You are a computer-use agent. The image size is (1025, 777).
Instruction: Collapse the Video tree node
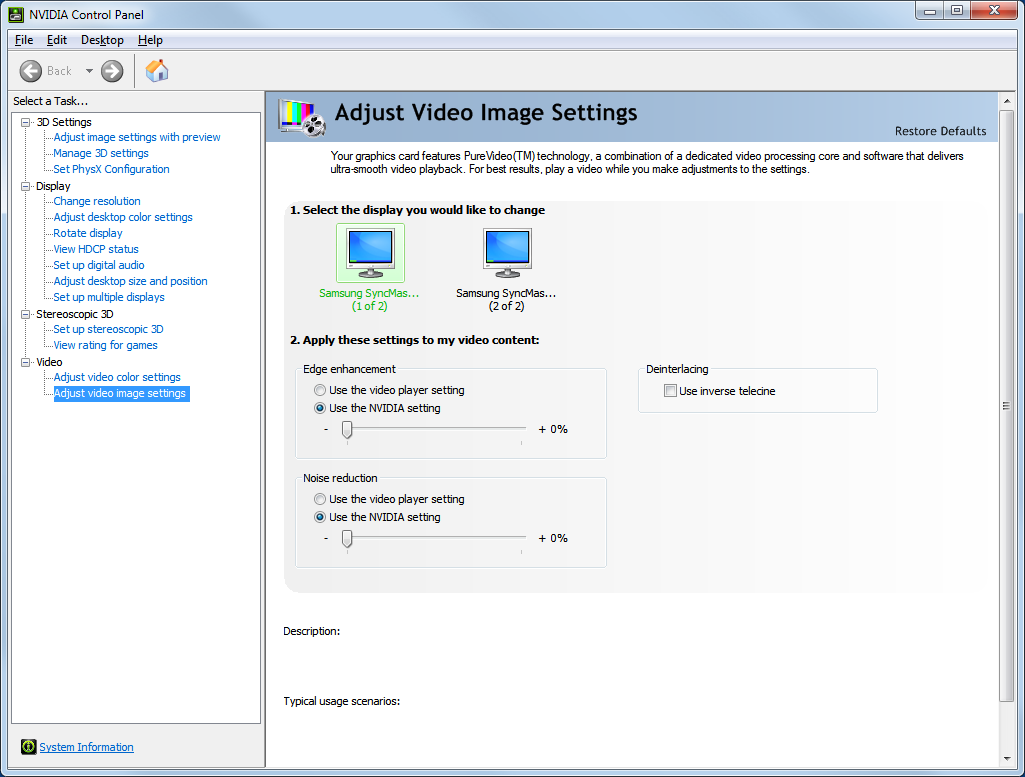(25, 362)
